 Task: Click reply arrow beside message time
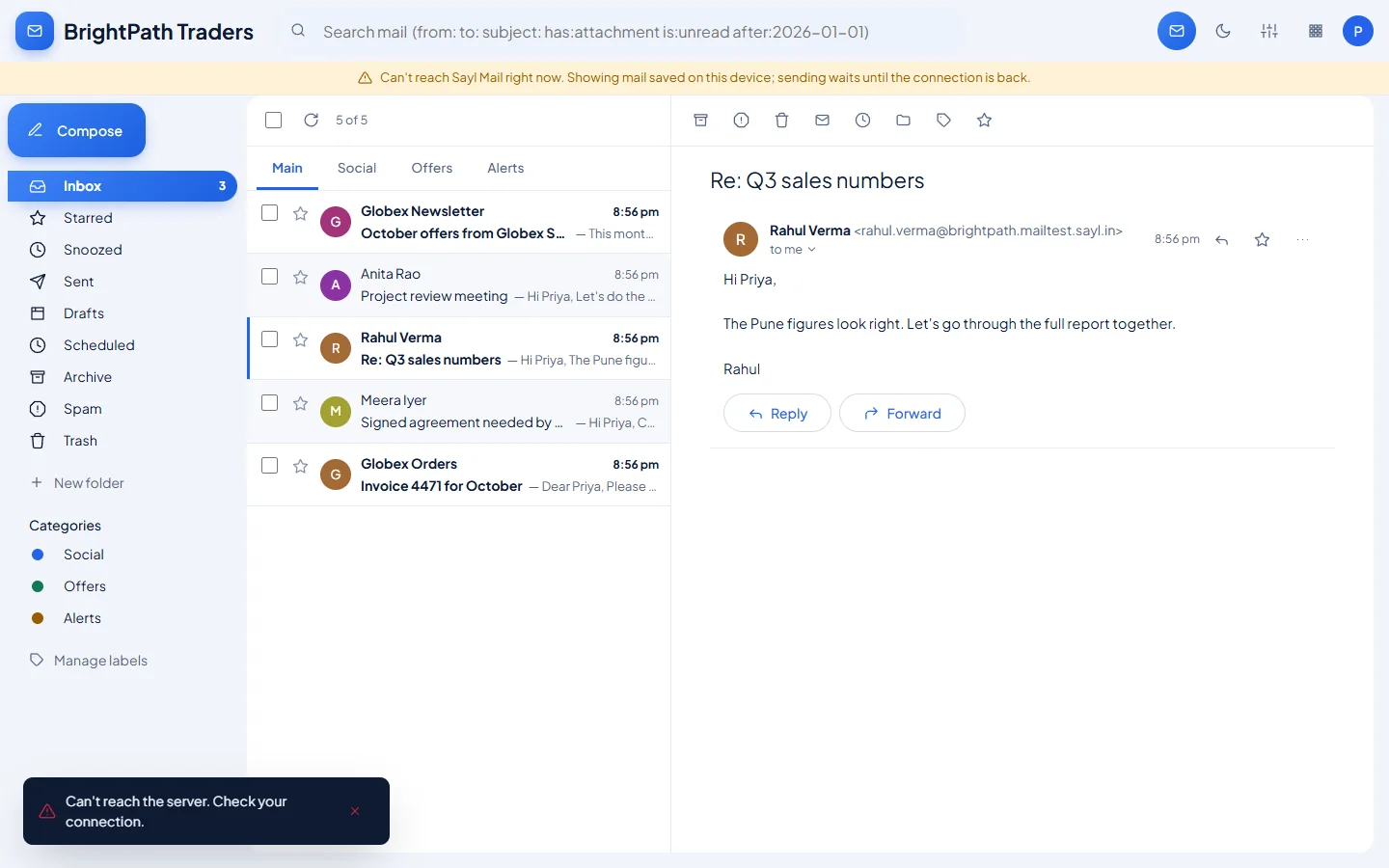click(x=1222, y=240)
